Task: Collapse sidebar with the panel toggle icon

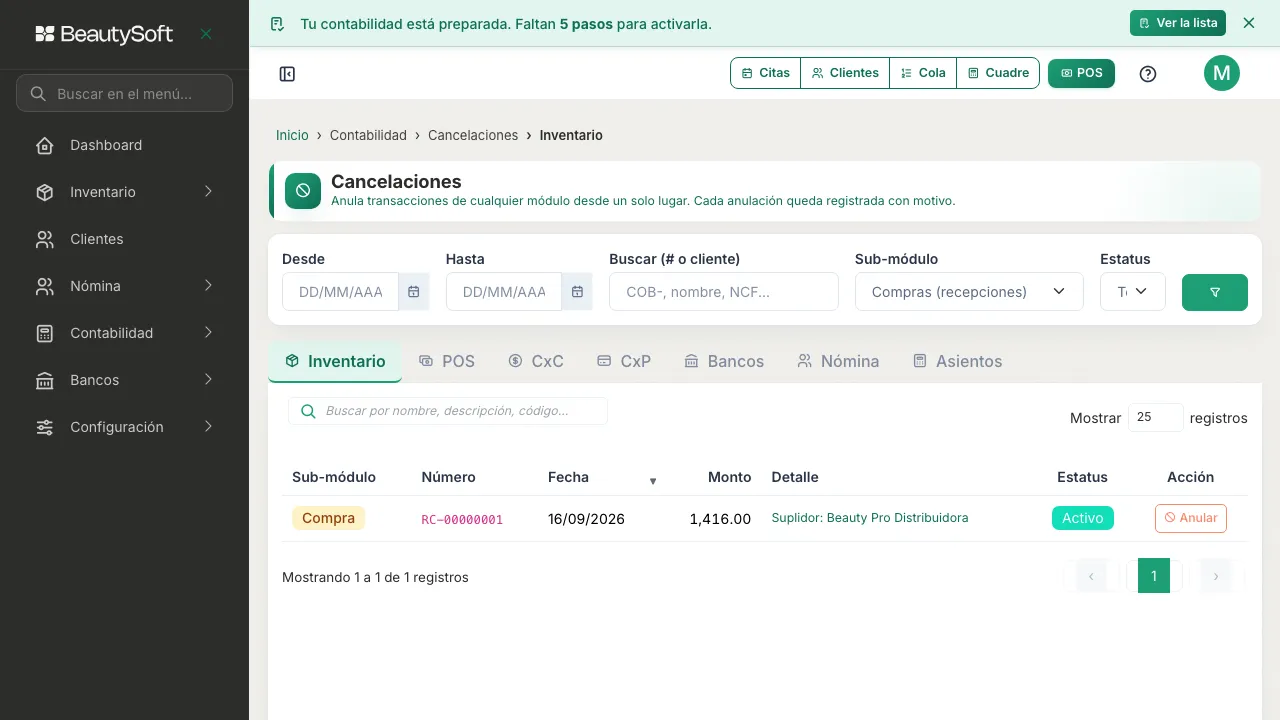Action: [287, 74]
